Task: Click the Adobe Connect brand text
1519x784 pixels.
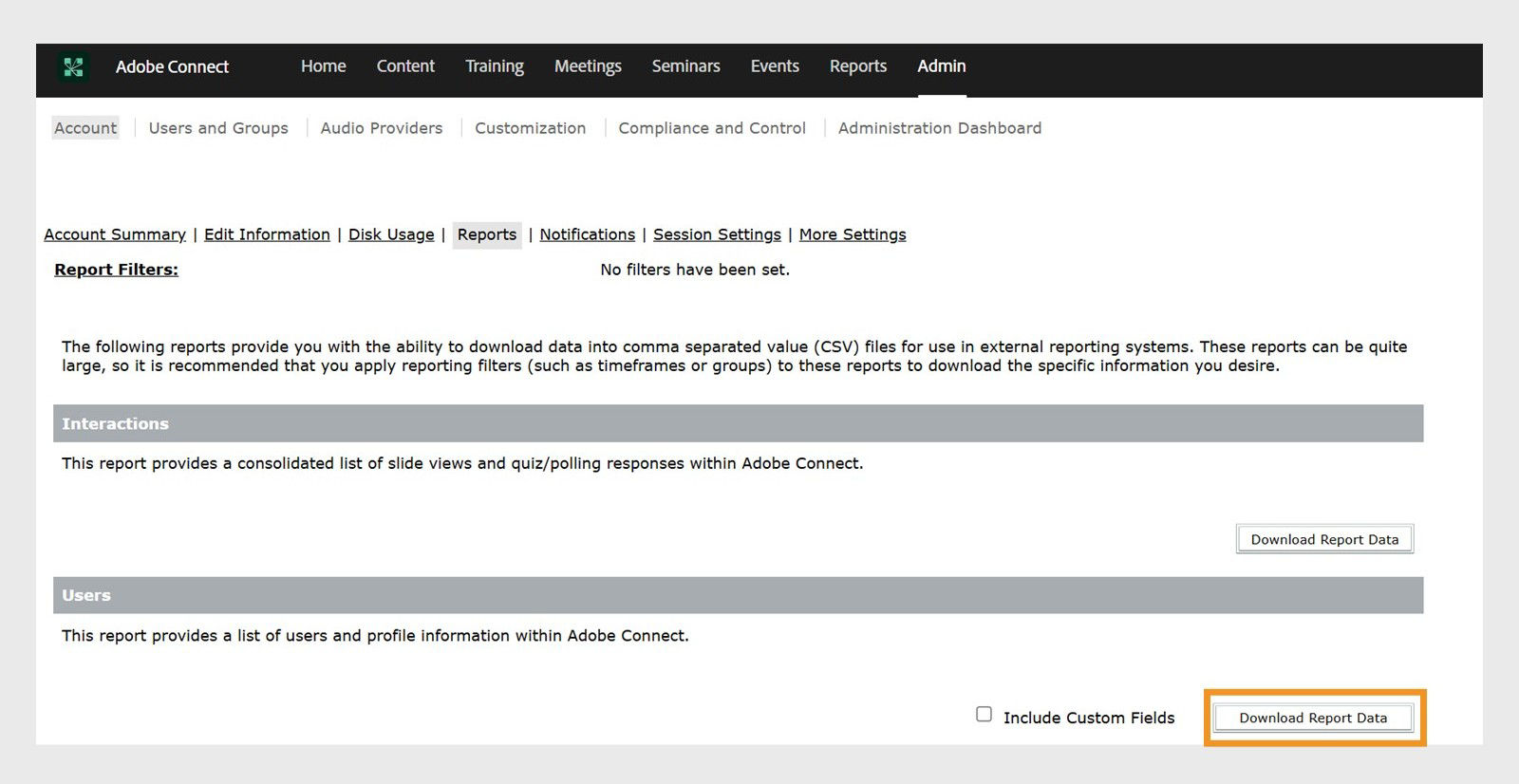Action: tap(172, 66)
